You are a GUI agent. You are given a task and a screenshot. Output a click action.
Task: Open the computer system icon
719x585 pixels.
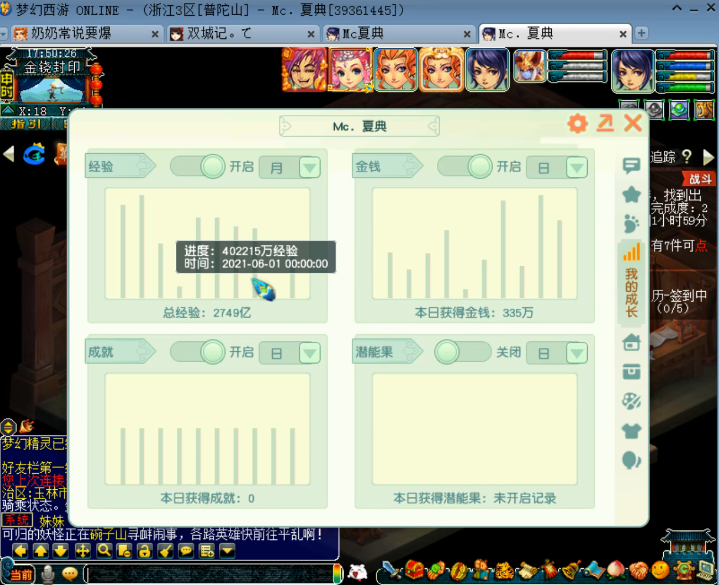[706, 571]
